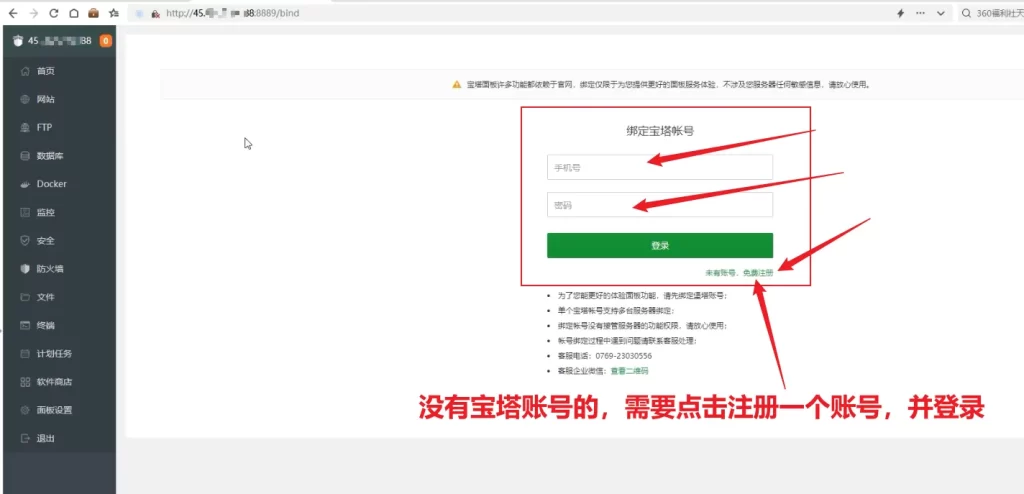Click the site security icon before the URL

[155, 13]
